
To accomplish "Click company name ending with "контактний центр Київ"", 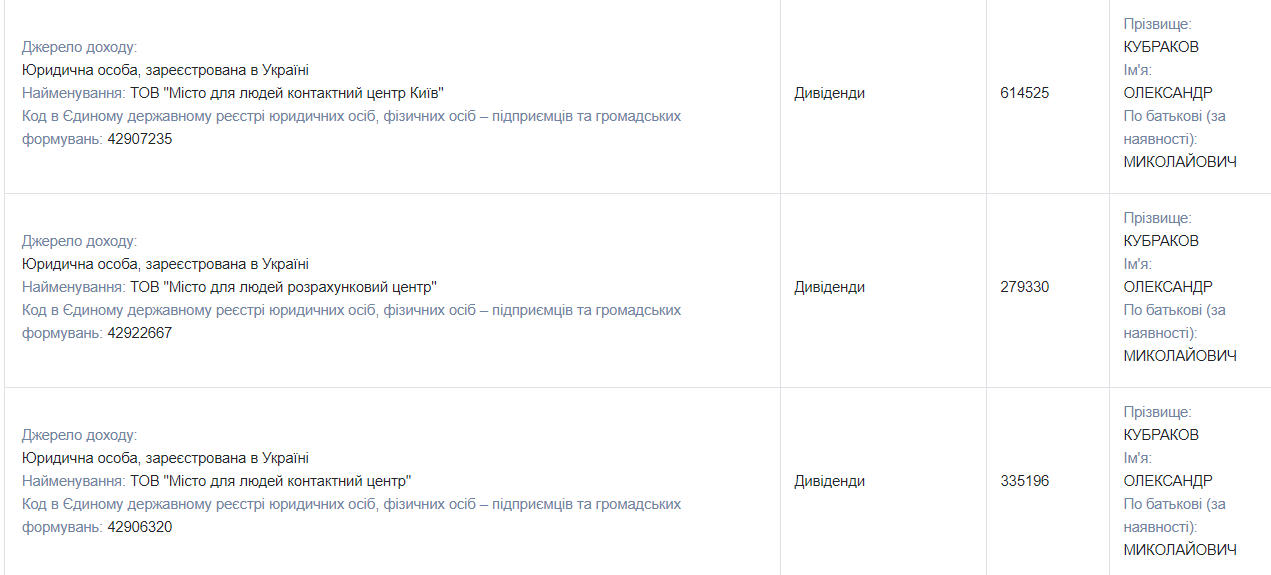I will (287, 93).
